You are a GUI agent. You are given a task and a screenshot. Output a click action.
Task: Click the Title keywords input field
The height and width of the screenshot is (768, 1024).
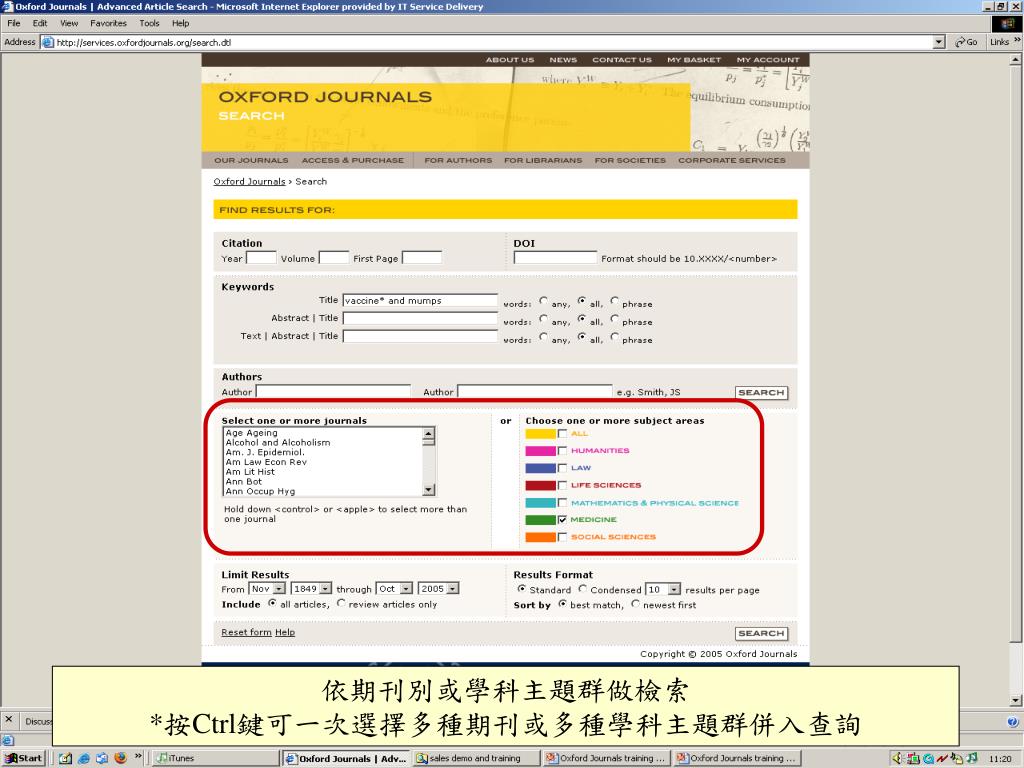(x=420, y=300)
